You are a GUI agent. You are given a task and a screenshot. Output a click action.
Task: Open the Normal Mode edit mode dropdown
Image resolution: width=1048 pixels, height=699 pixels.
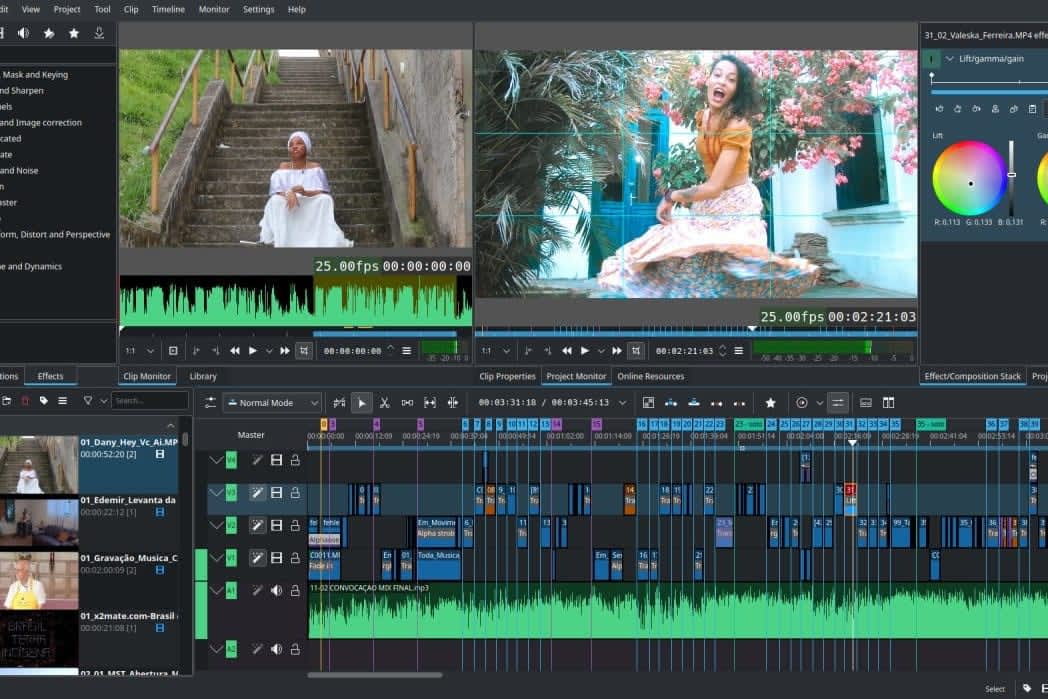(272, 403)
